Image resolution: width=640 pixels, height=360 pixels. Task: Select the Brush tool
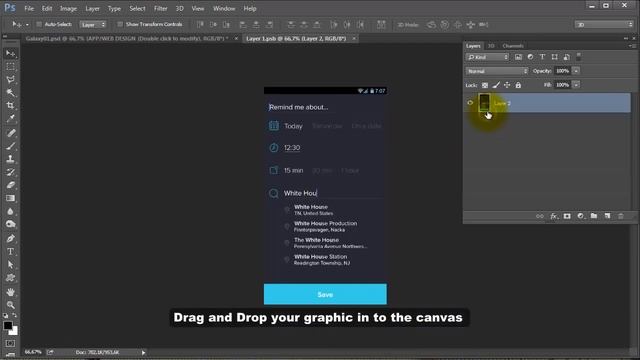(11, 146)
